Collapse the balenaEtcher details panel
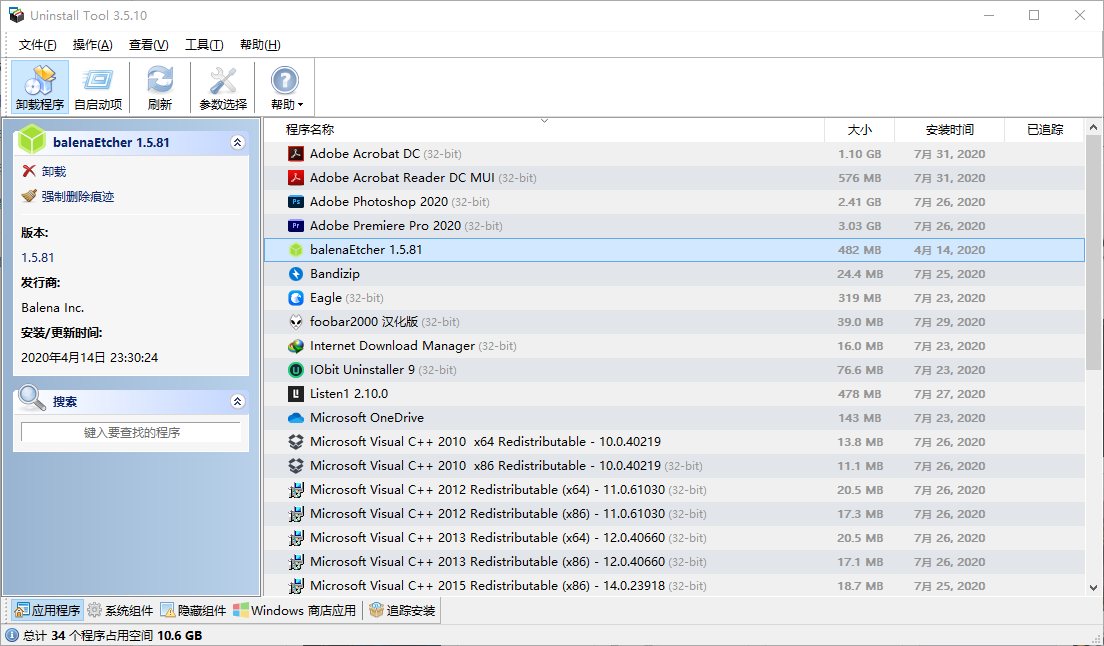 pos(237,142)
